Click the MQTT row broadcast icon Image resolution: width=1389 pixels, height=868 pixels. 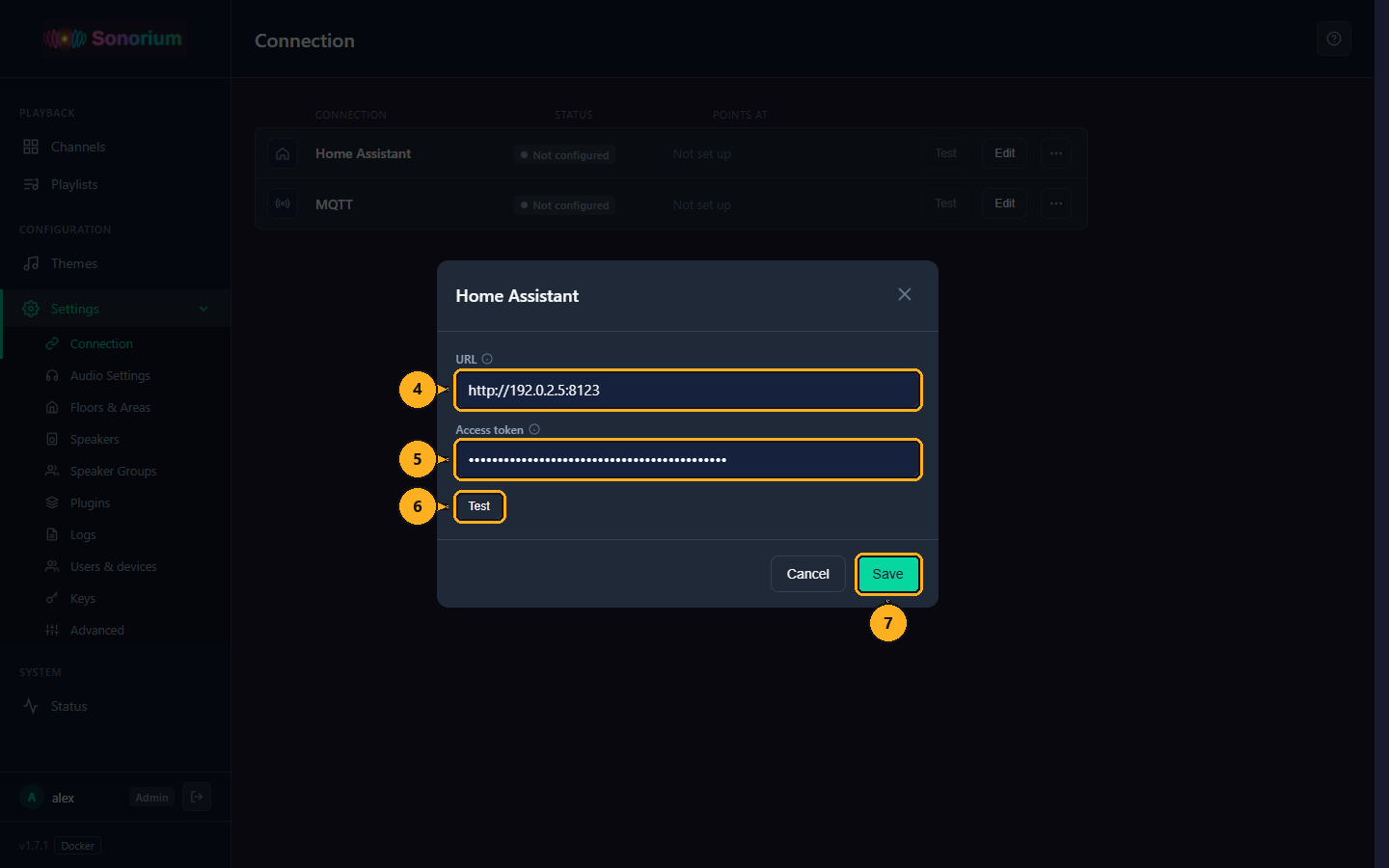click(283, 203)
